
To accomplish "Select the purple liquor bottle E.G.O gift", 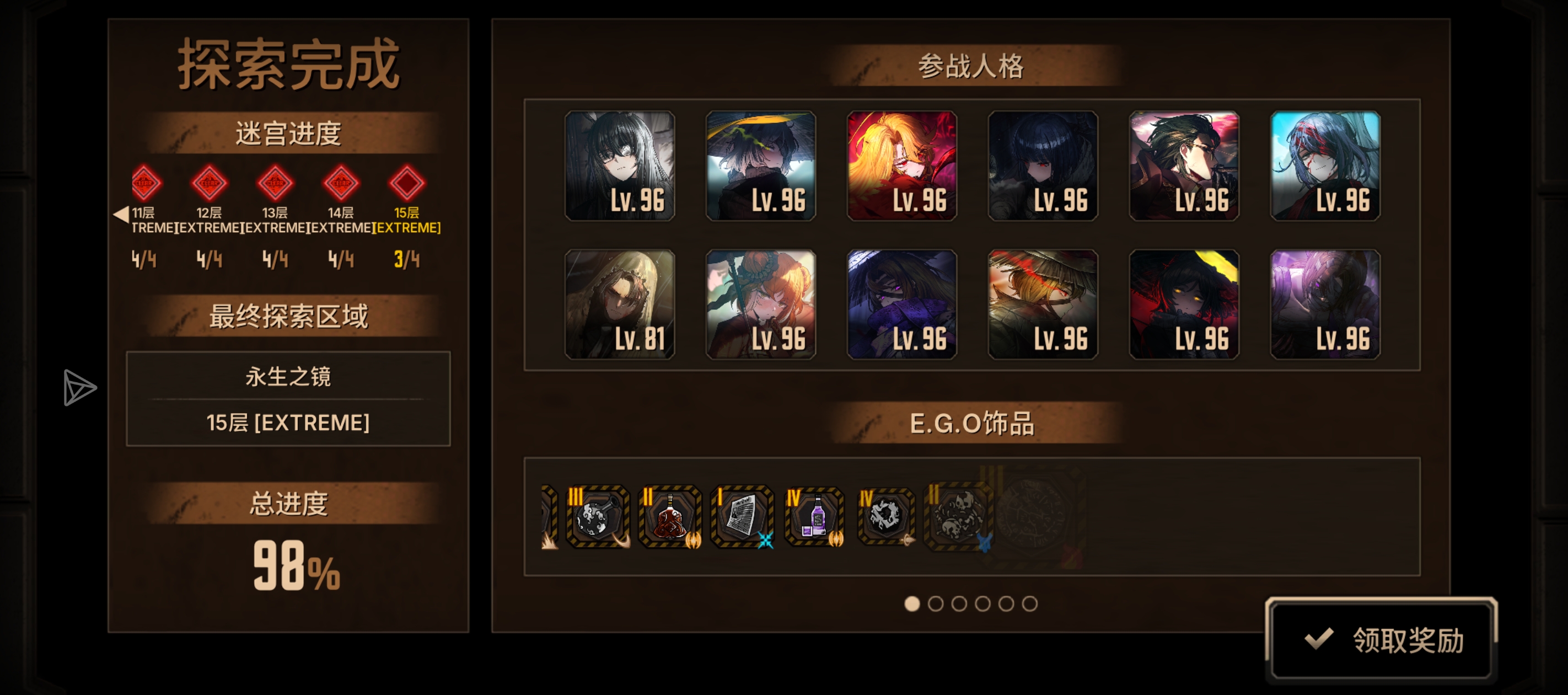I will [814, 516].
